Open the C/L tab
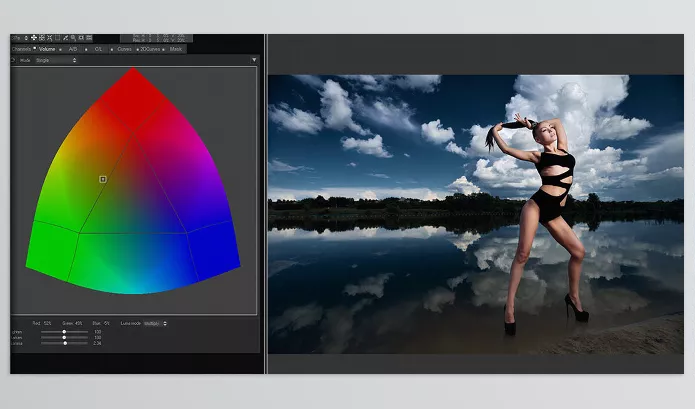Image resolution: width=695 pixels, height=409 pixels. [98, 49]
